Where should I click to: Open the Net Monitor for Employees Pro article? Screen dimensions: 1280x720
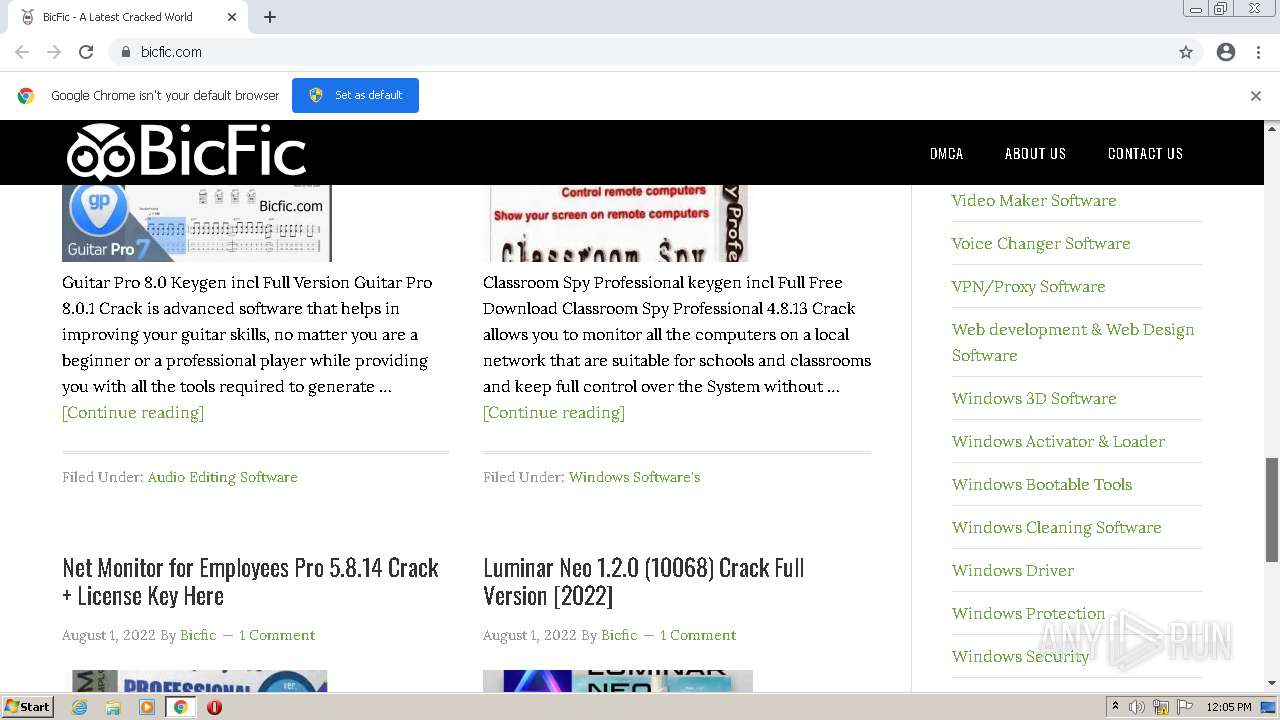250,581
